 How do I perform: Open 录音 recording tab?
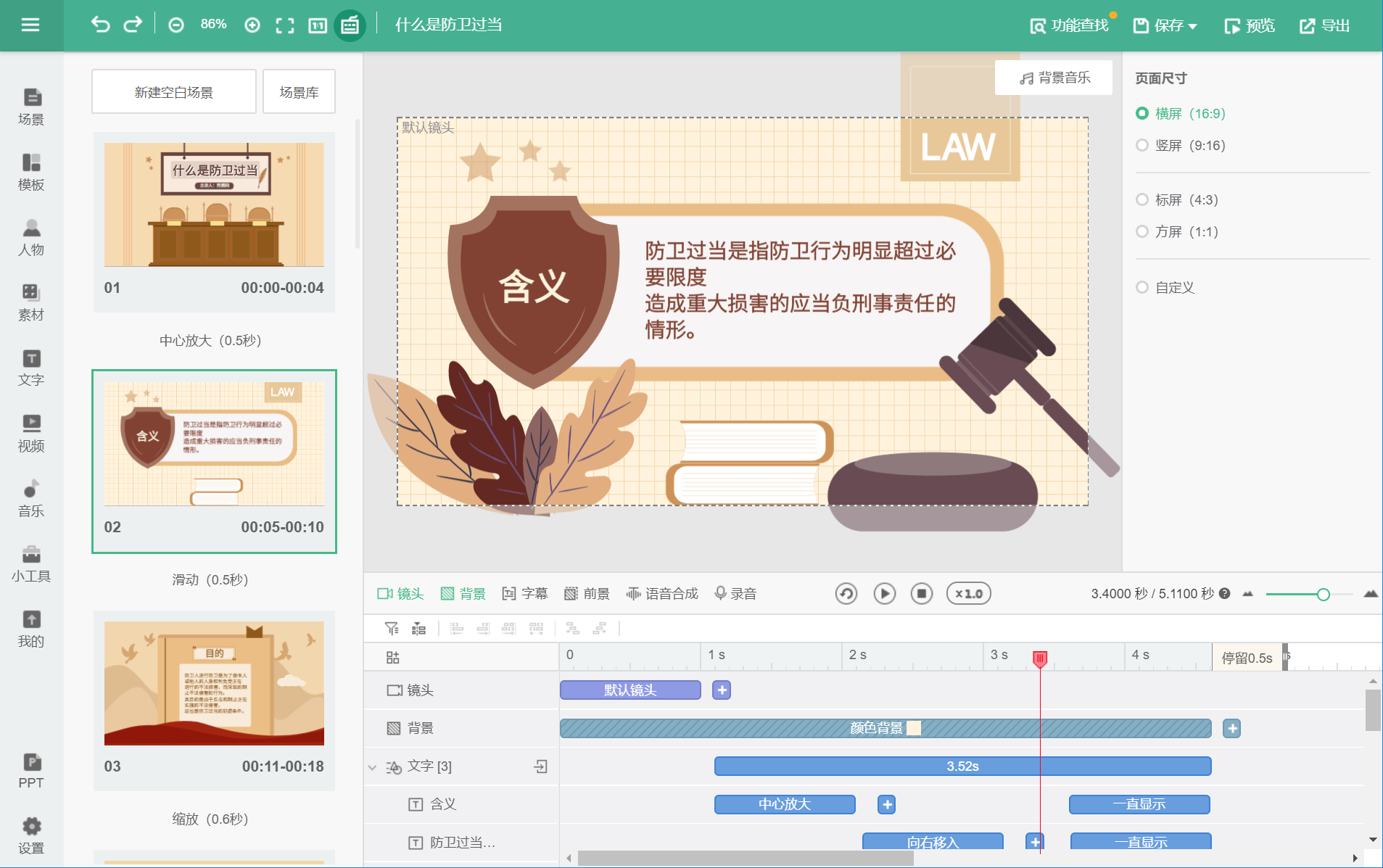tap(735, 593)
